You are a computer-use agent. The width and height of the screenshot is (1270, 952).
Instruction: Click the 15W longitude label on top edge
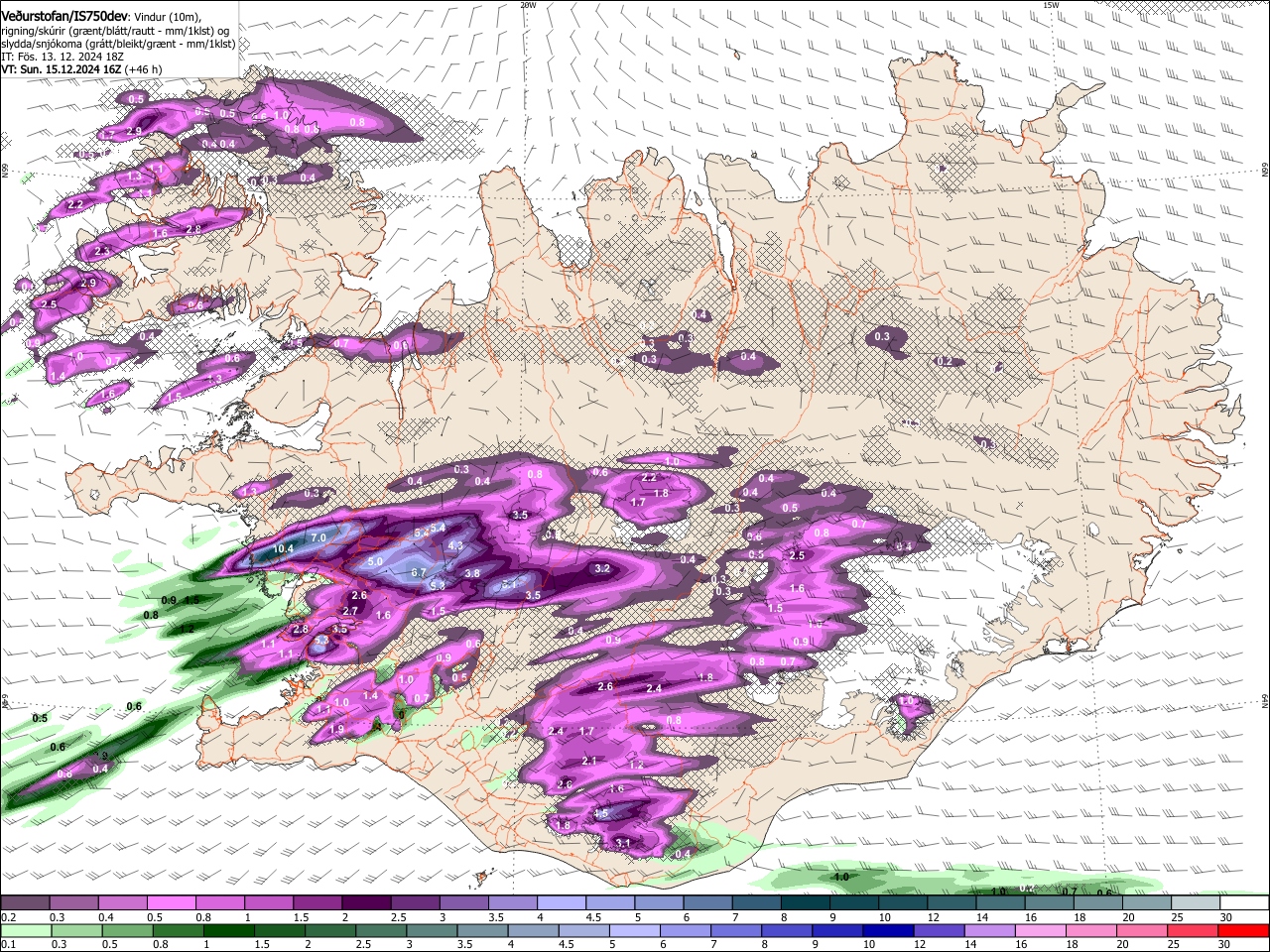(x=1051, y=5)
